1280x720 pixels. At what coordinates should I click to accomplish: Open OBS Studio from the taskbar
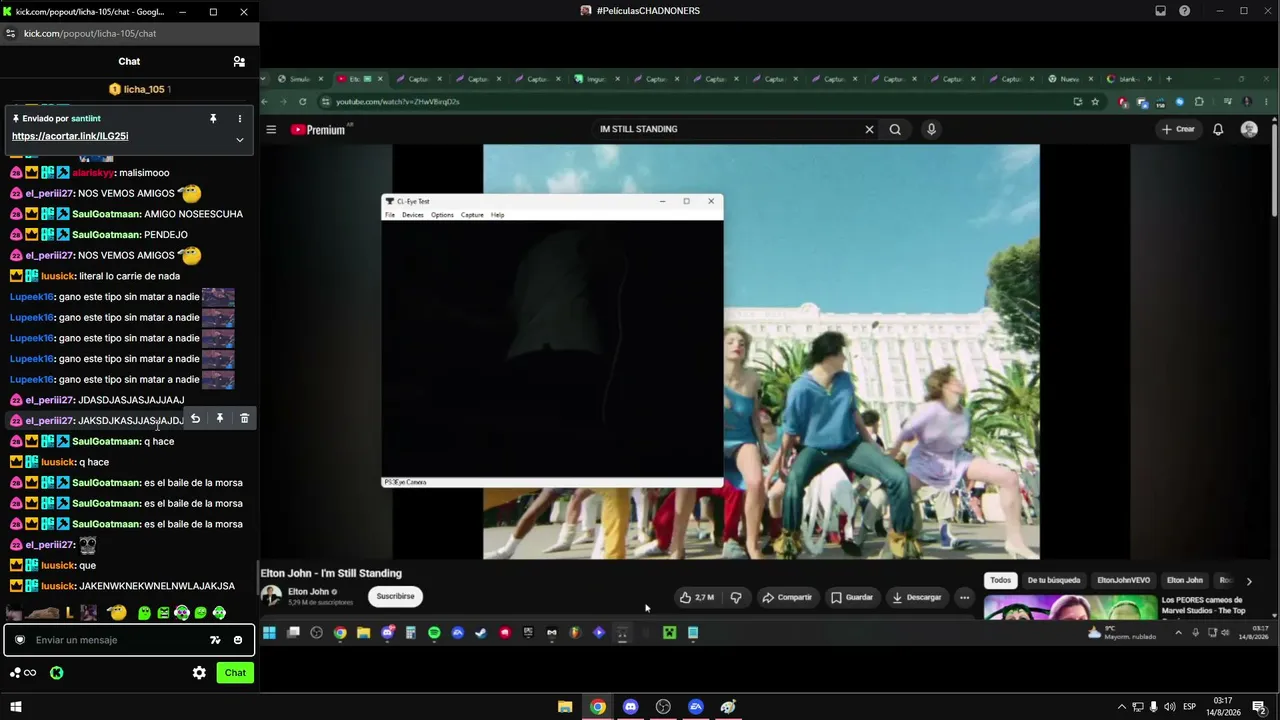coord(663,707)
